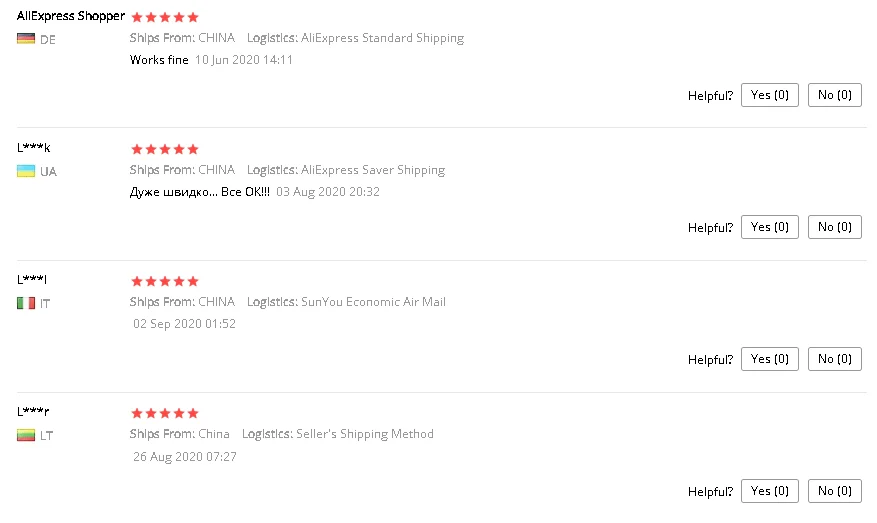Mark the 'Works fine' review helpful with Yes
Image resolution: width=877 pixels, height=523 pixels.
pos(770,95)
